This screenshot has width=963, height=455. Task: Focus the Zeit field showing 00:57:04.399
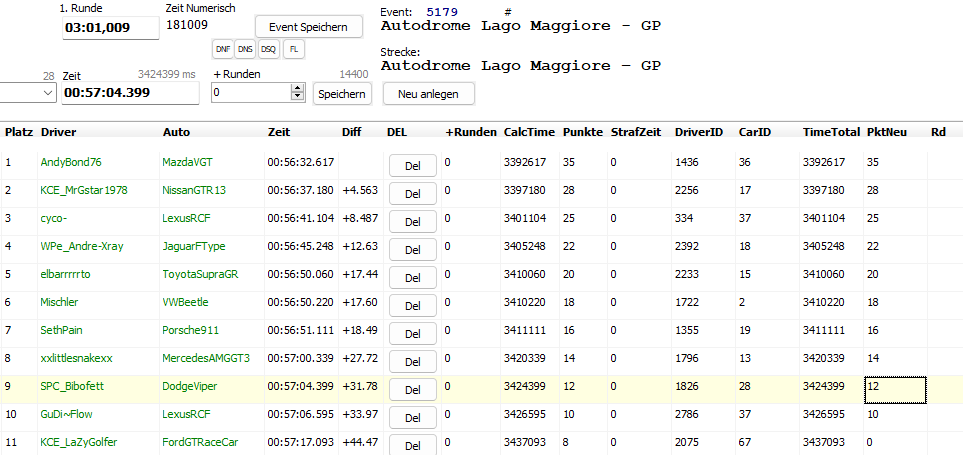tap(129, 93)
